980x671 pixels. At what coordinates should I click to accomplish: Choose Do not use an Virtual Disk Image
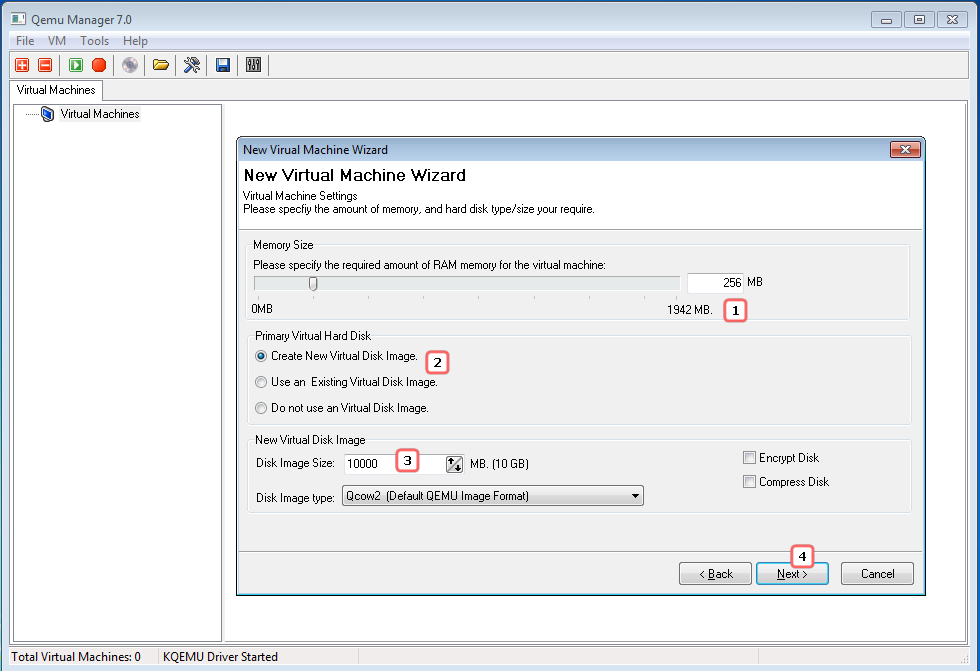[x=342, y=408]
